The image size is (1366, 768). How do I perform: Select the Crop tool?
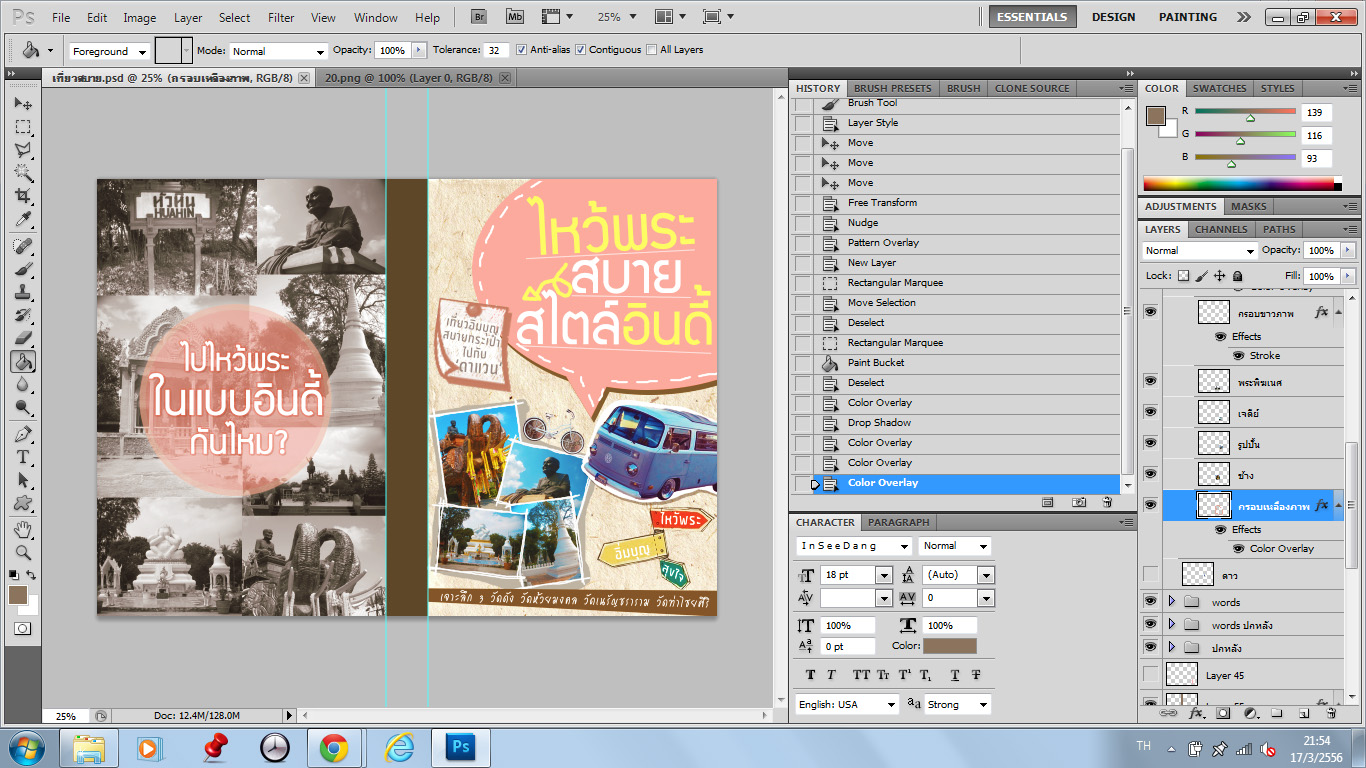tap(22, 196)
